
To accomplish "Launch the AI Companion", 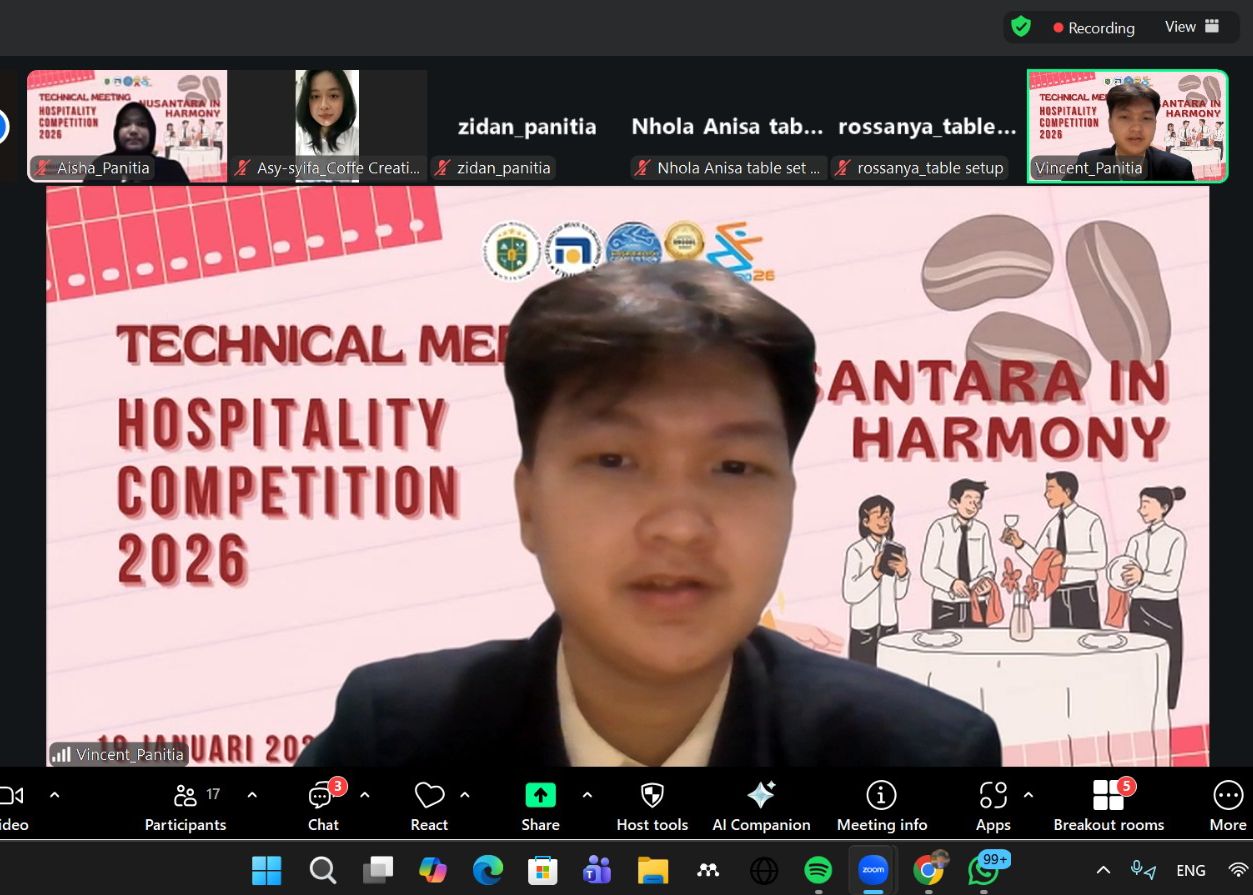I will (x=761, y=806).
